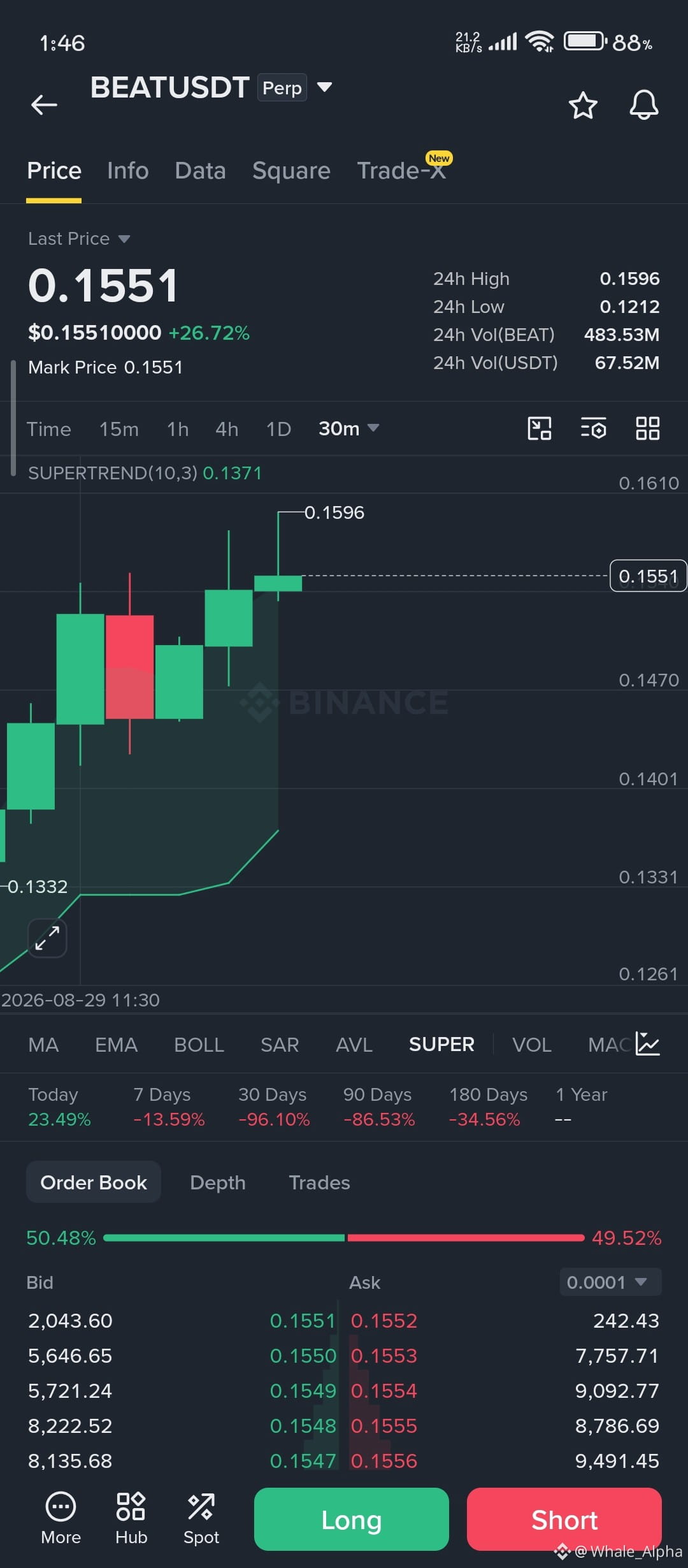Add BEATUSDT to favorites with star icon
Screen dimensions: 688x1568
tap(583, 105)
